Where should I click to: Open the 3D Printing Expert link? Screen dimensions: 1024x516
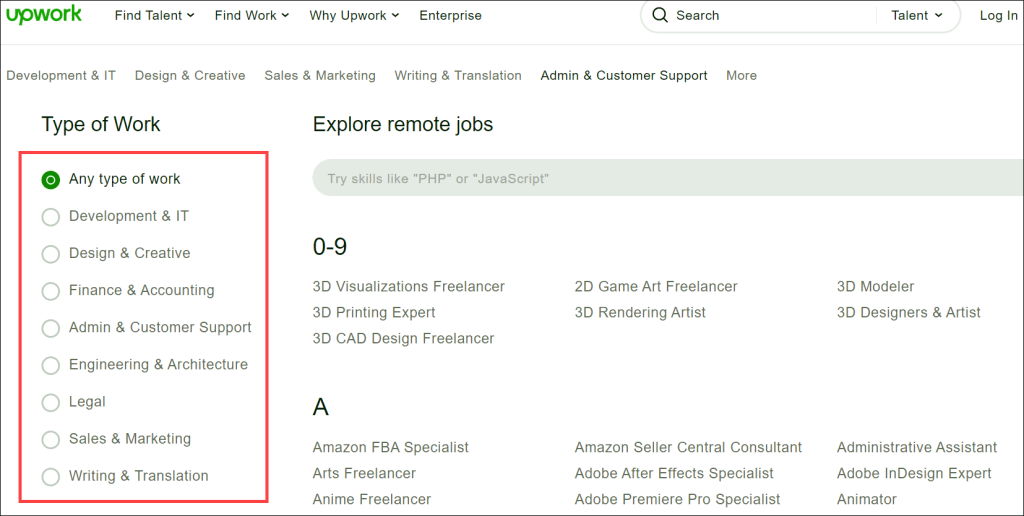coord(374,312)
